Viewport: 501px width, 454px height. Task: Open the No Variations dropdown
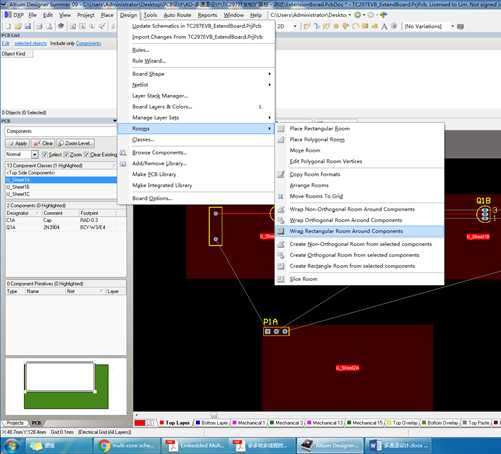453,26
